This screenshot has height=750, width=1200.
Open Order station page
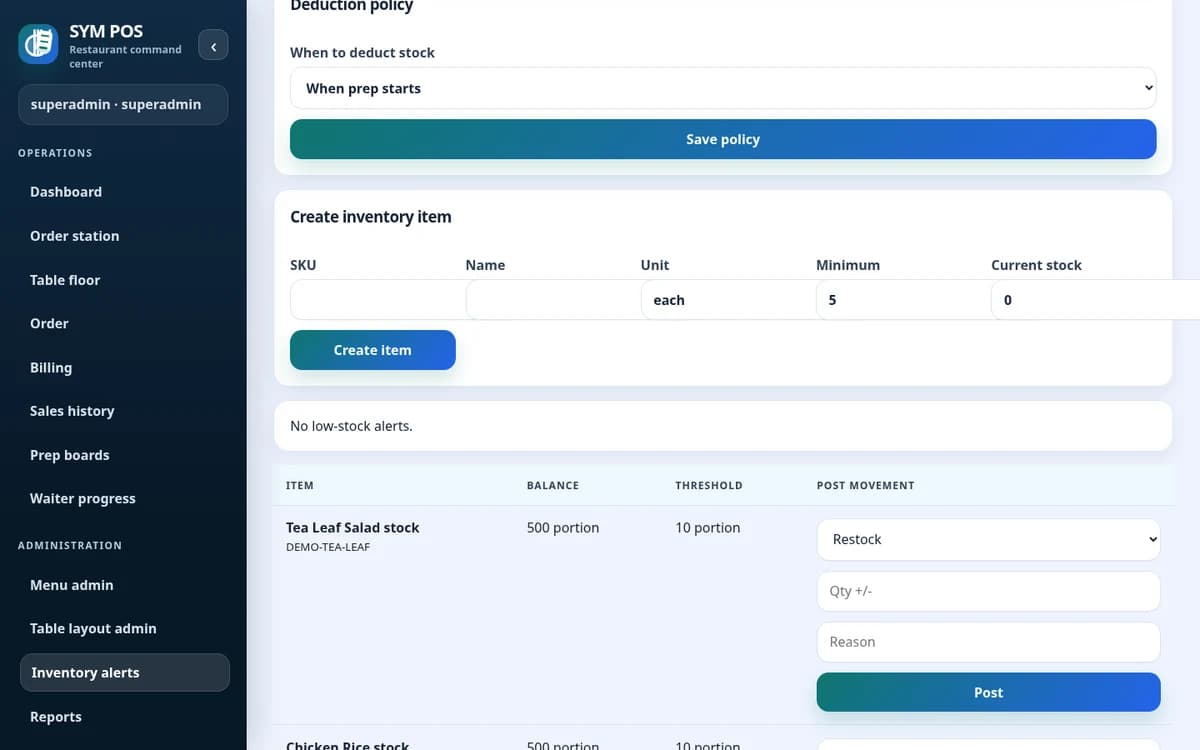[75, 236]
